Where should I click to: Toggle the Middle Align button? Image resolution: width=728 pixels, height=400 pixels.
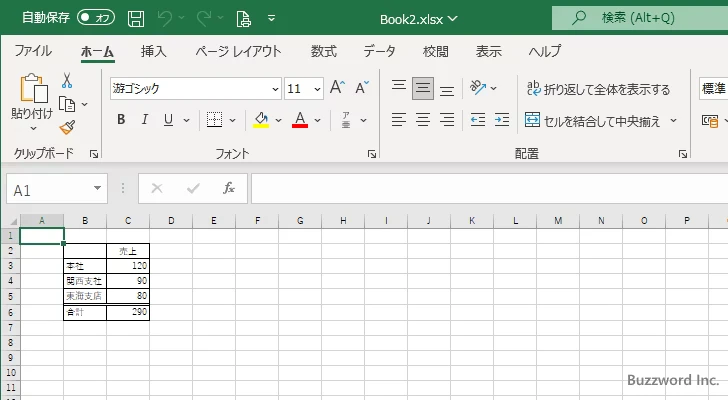click(x=423, y=88)
